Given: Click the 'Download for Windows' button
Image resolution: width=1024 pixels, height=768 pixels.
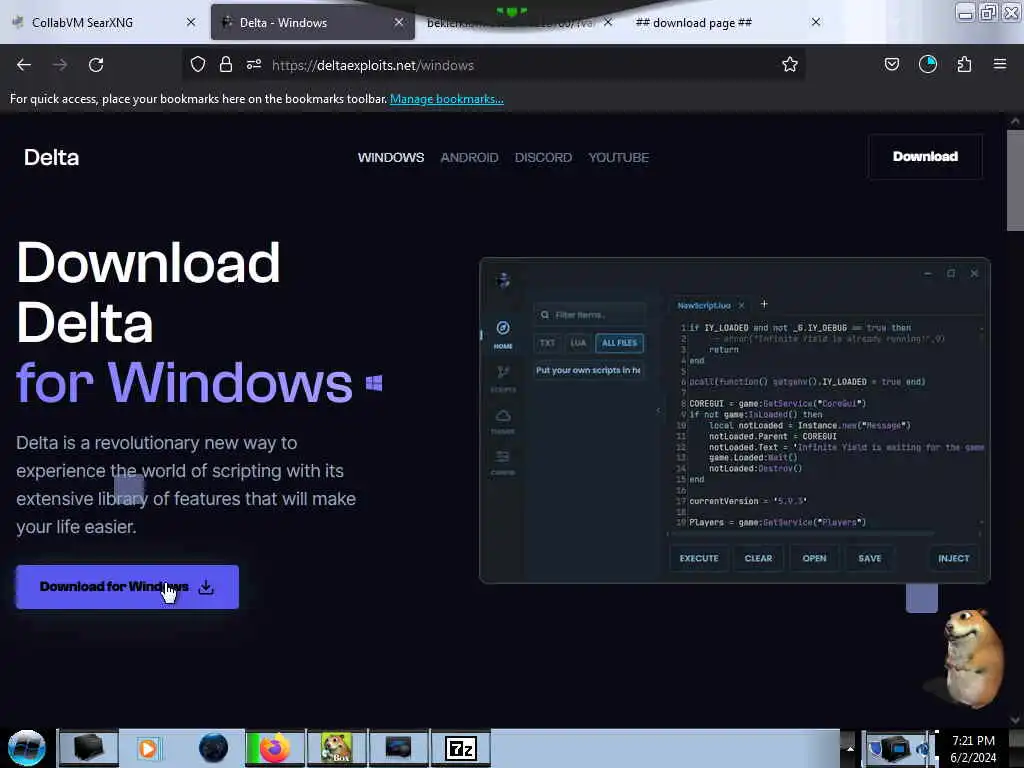Looking at the screenshot, I should (127, 587).
